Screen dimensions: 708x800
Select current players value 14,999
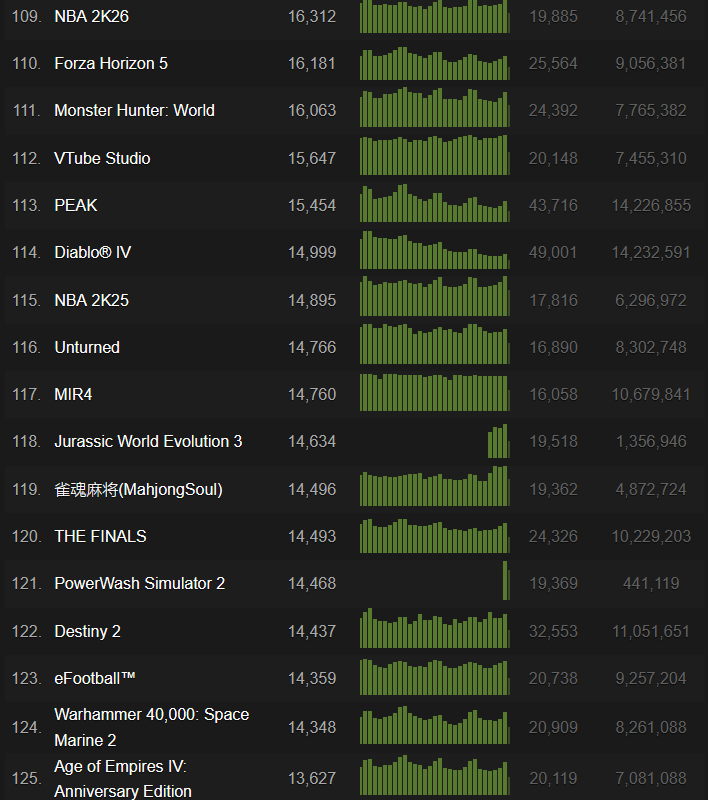point(312,252)
